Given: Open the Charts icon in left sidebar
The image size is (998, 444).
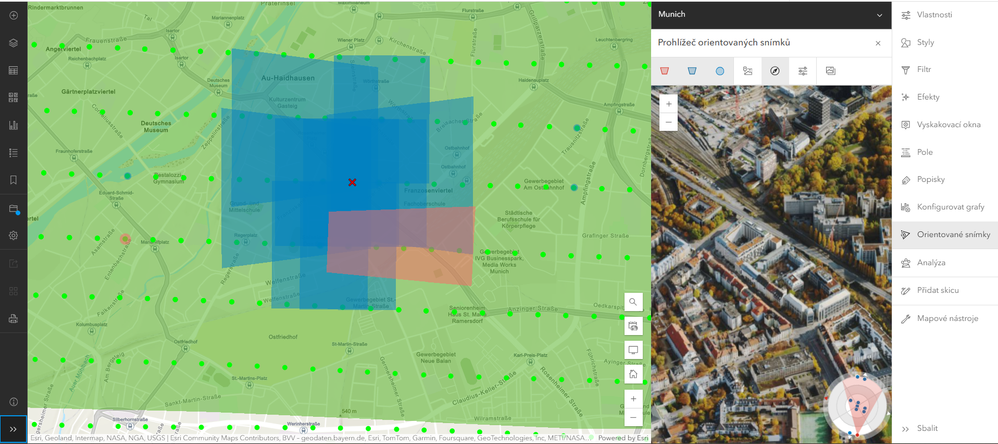Looking at the screenshot, I should click(13, 125).
